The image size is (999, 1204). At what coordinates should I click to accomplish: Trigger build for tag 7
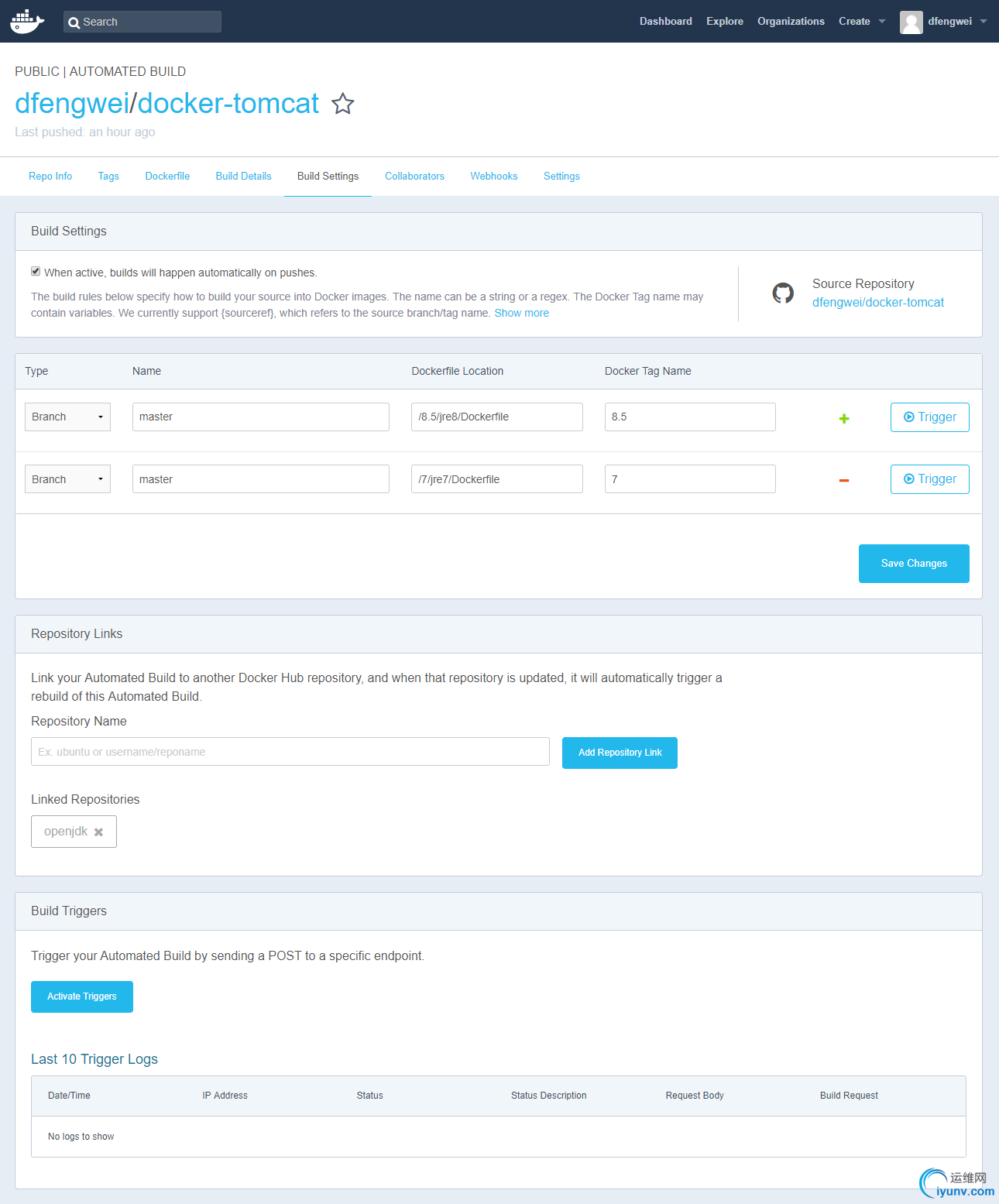pos(929,479)
